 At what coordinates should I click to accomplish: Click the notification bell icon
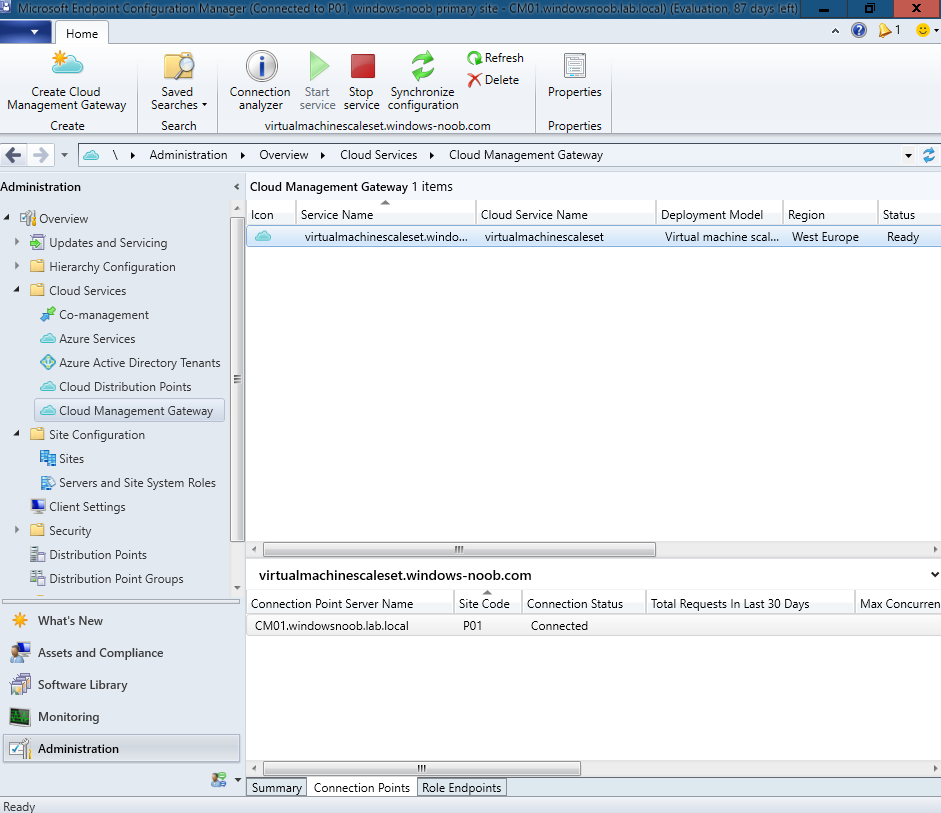click(885, 30)
